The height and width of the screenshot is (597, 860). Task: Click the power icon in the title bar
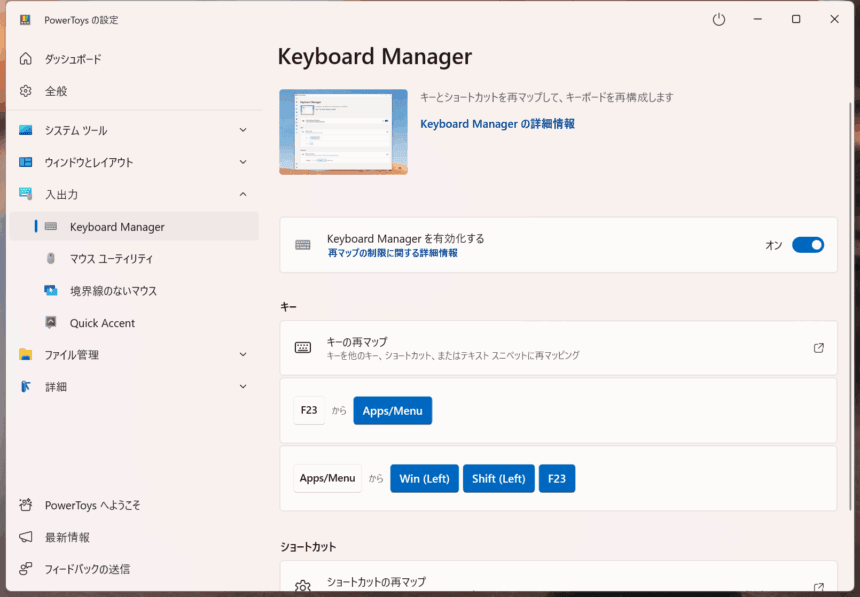718,20
